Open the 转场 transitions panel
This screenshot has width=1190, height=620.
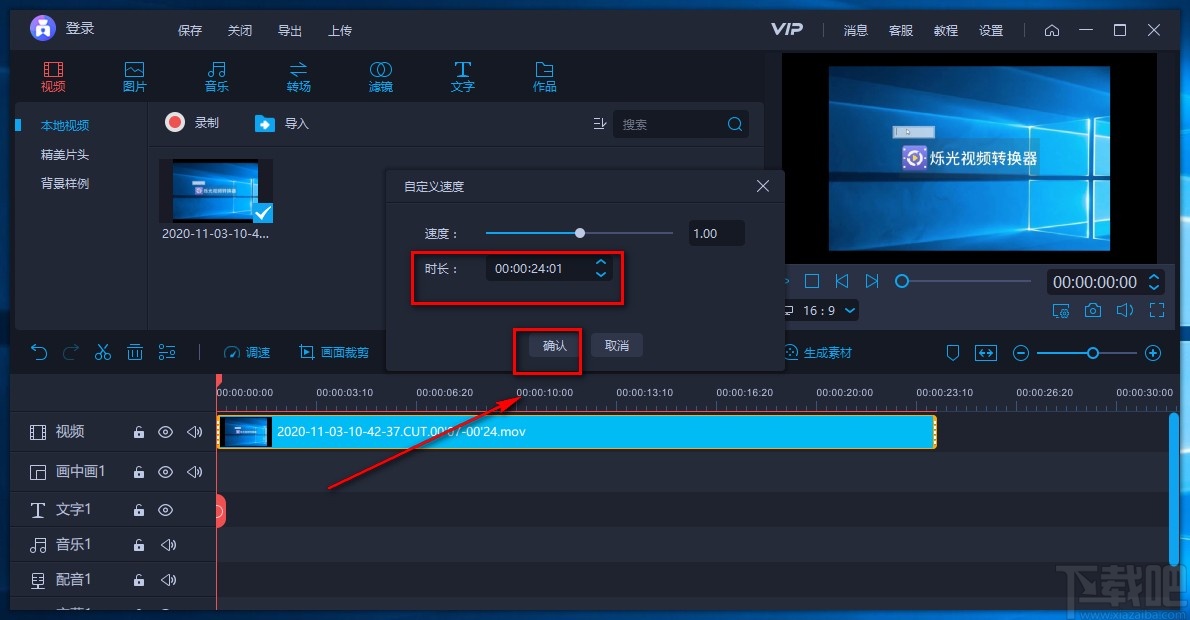tap(298, 75)
